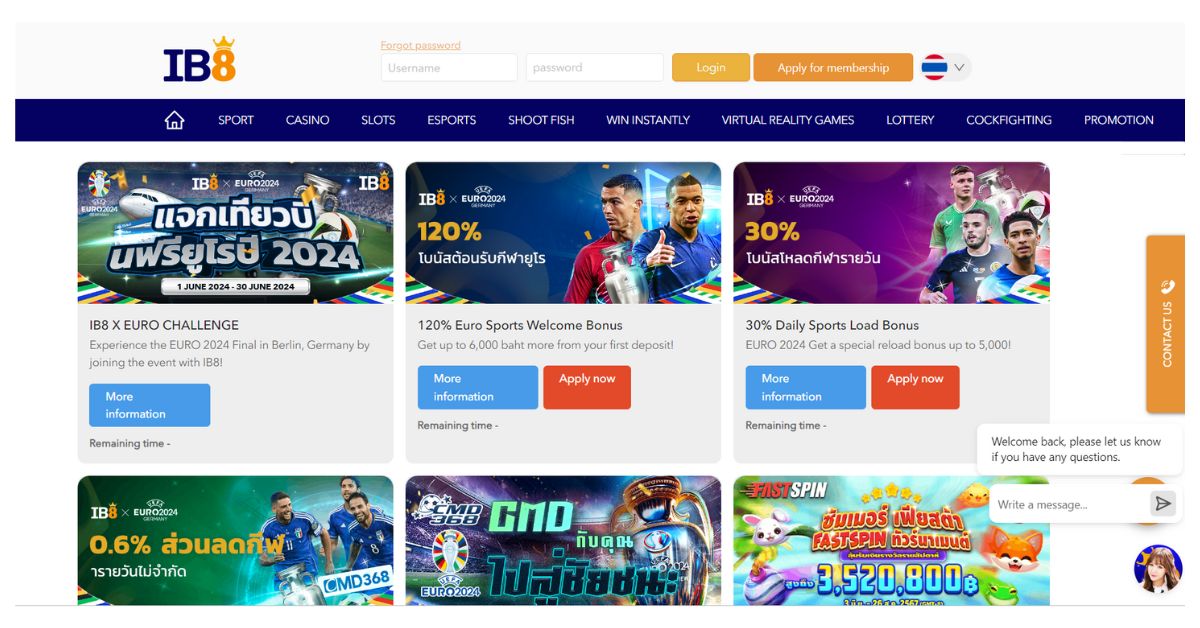Image resolution: width=1200 pixels, height=628 pixels.
Task: Focus the Username input field
Action: click(x=449, y=67)
